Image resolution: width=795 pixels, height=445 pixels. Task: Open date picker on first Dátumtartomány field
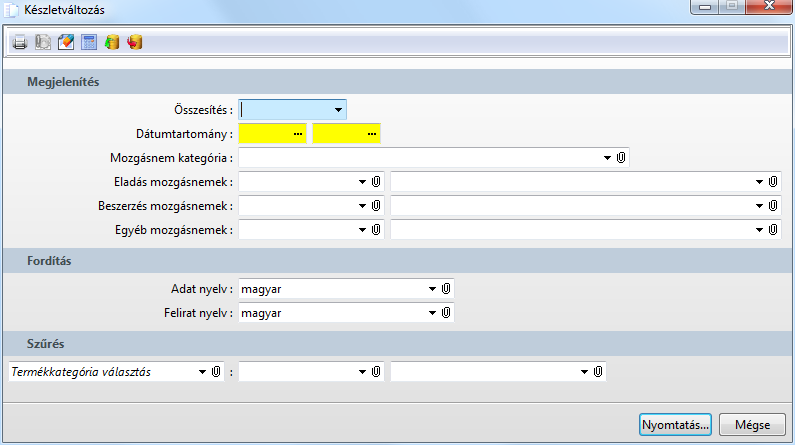(x=298, y=134)
